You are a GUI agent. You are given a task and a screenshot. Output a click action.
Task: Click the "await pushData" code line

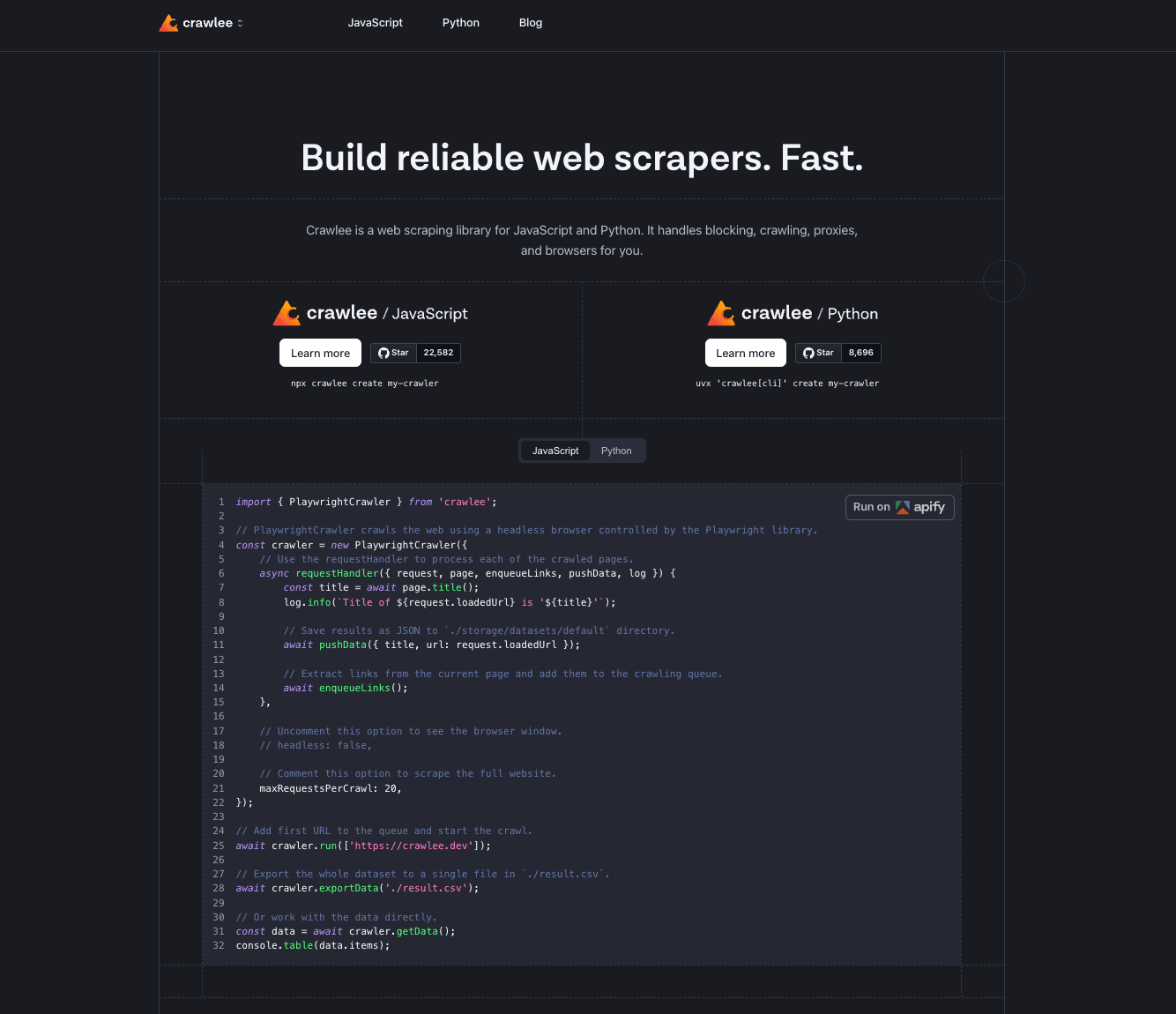point(432,645)
